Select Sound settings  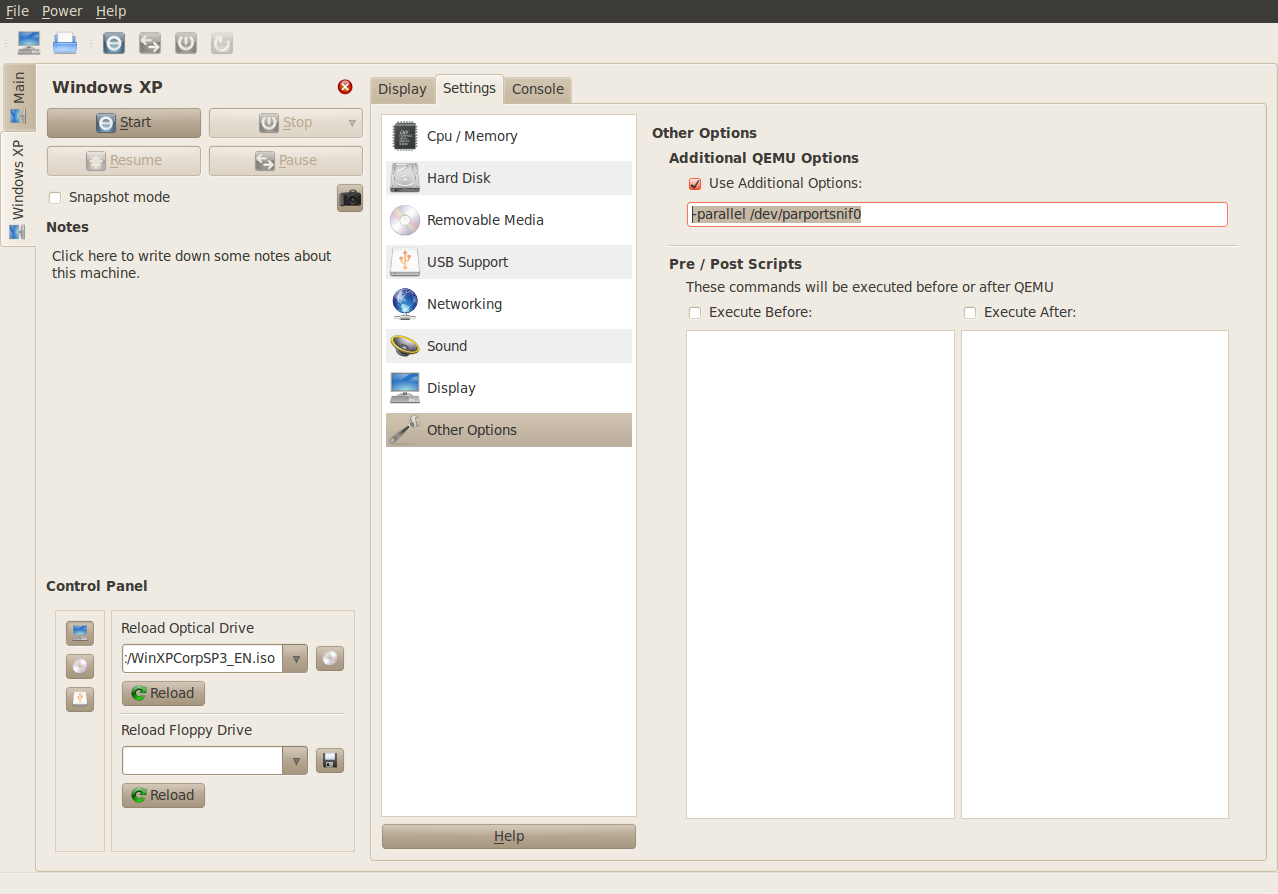(509, 346)
